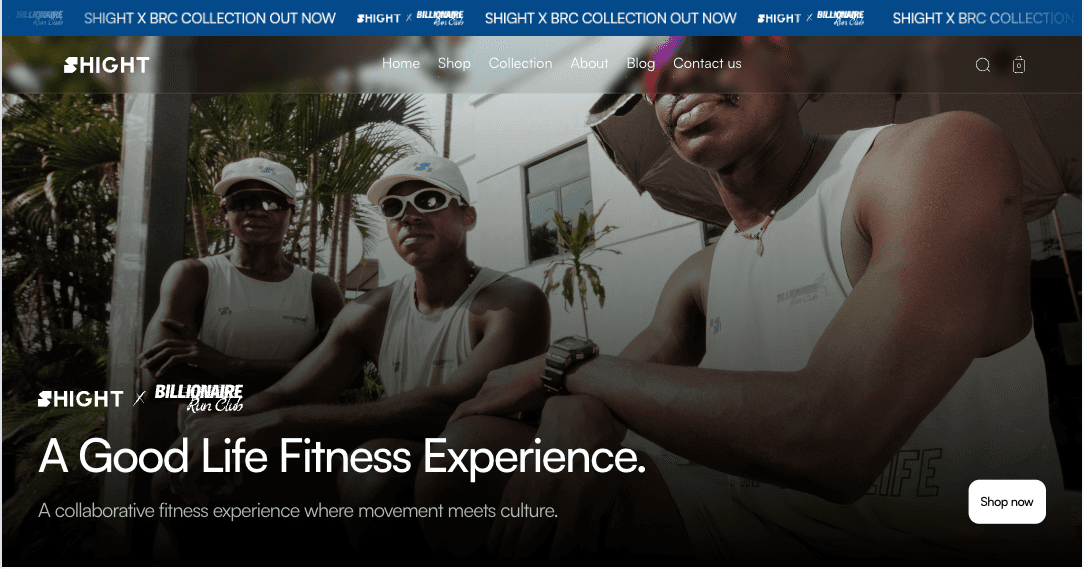Click 'A Good Life Fitness Experience.' headline
This screenshot has width=1084, height=569.
coord(342,457)
